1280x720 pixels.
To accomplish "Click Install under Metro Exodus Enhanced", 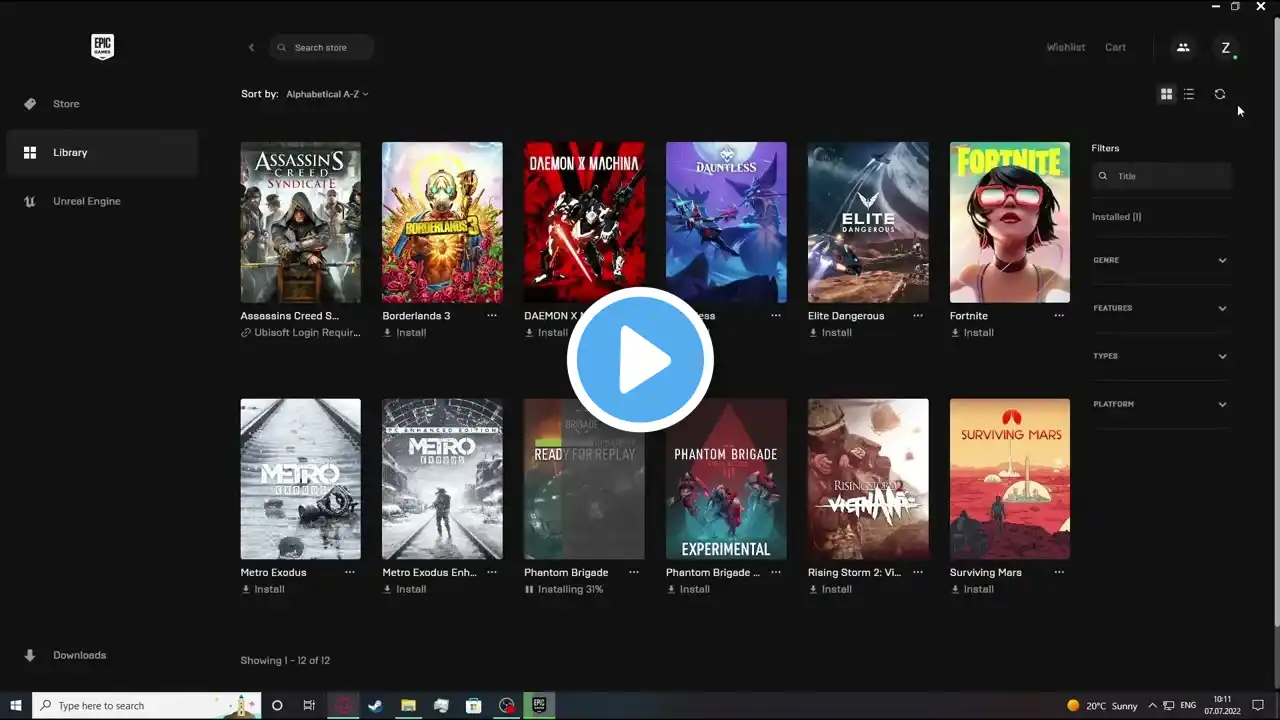I will [404, 590].
